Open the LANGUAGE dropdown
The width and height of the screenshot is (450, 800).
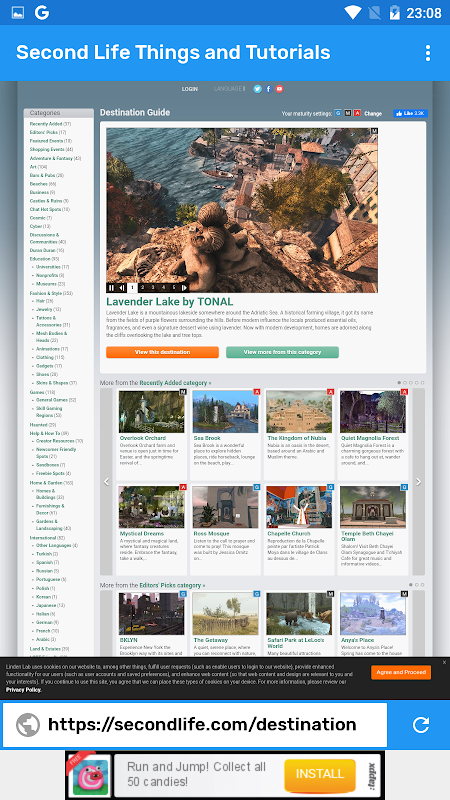(x=229, y=89)
